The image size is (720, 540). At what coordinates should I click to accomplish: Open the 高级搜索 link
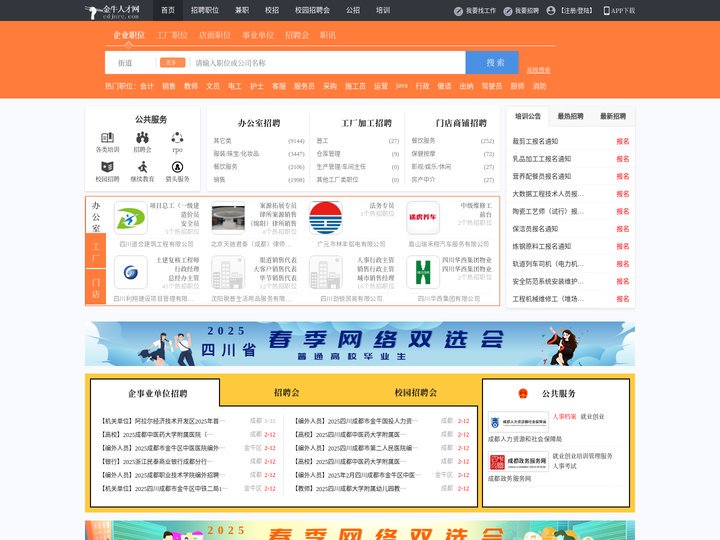[538, 70]
